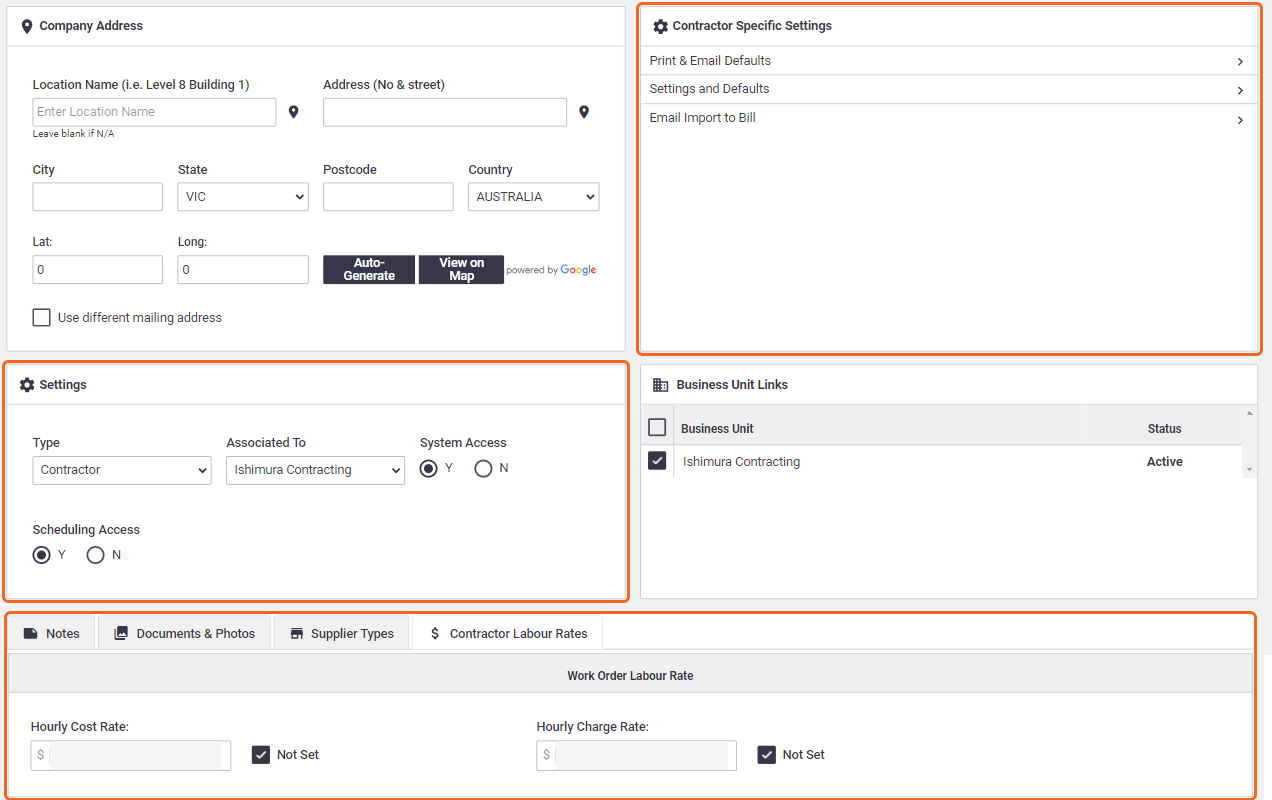This screenshot has height=800, width=1272.
Task: Expand Email Import to Bill section
Action: coord(948,118)
